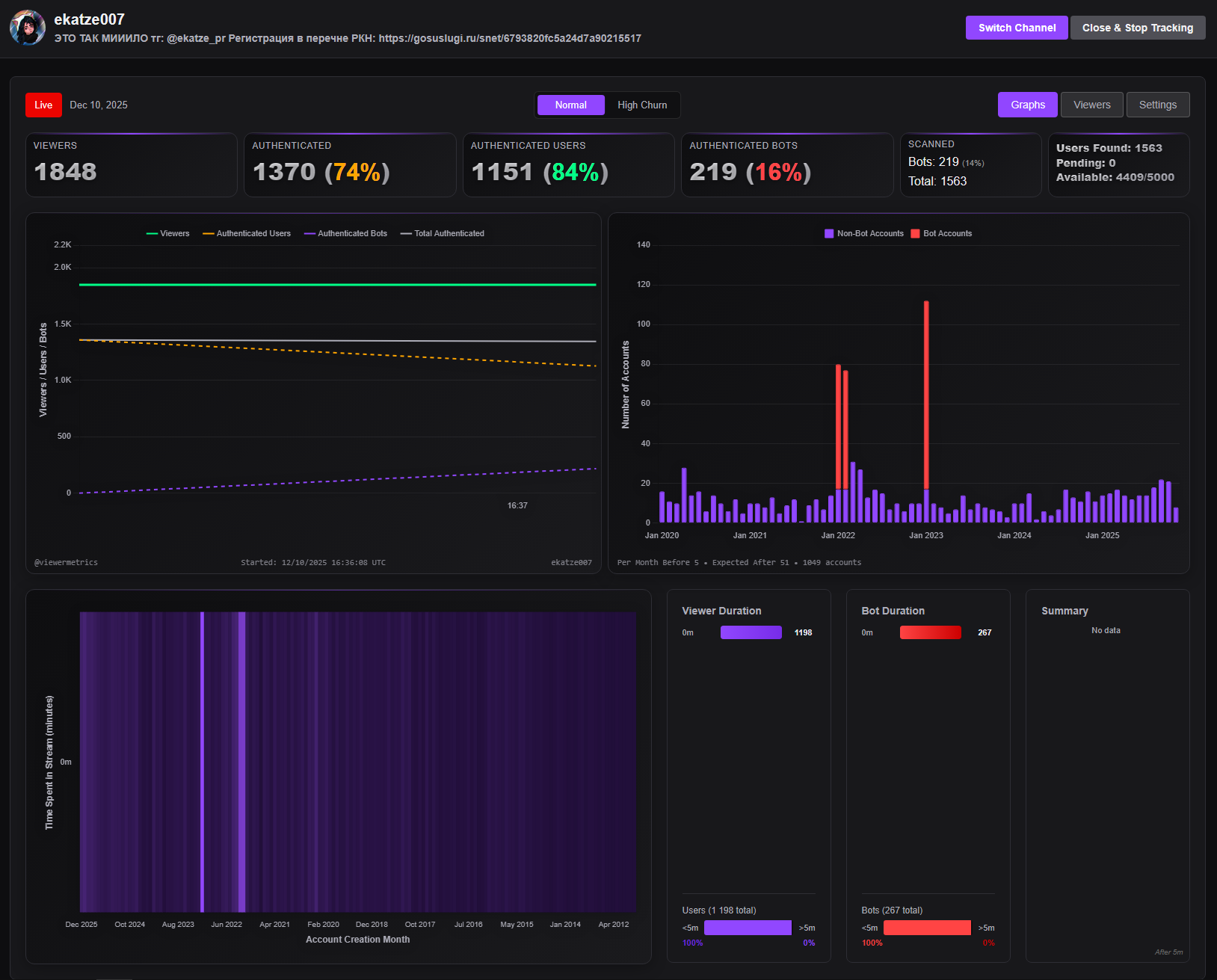
Task: Click the red Bot Duration 0m bar
Action: (930, 632)
